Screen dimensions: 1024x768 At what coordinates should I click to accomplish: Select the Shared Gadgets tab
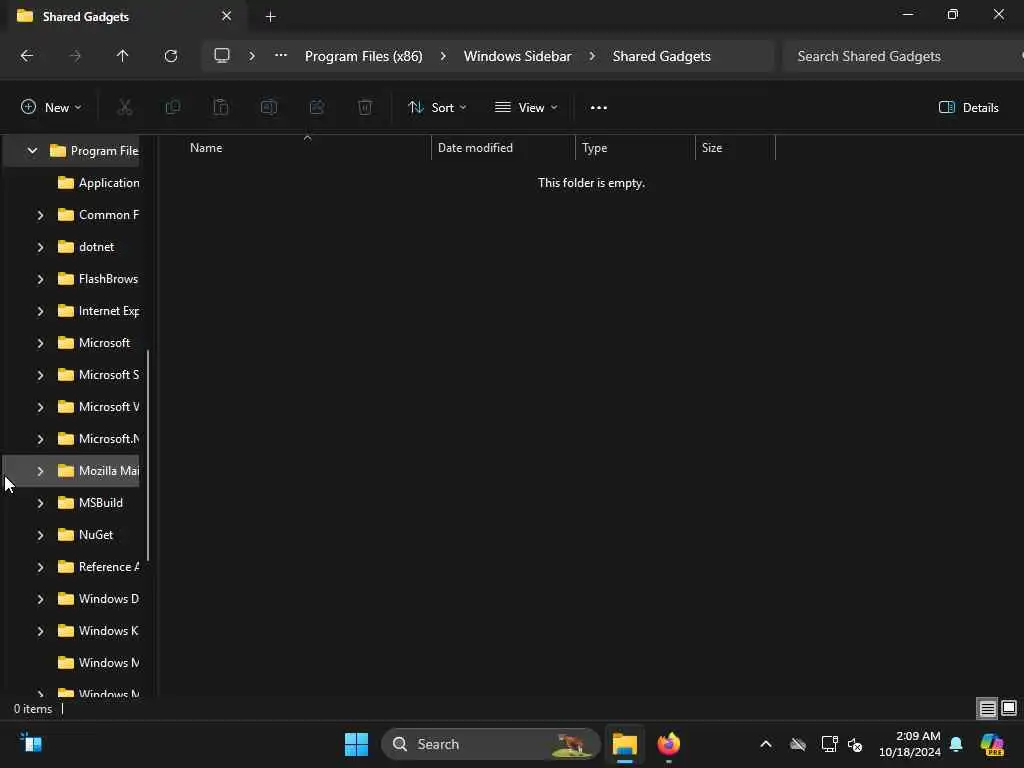tap(125, 16)
